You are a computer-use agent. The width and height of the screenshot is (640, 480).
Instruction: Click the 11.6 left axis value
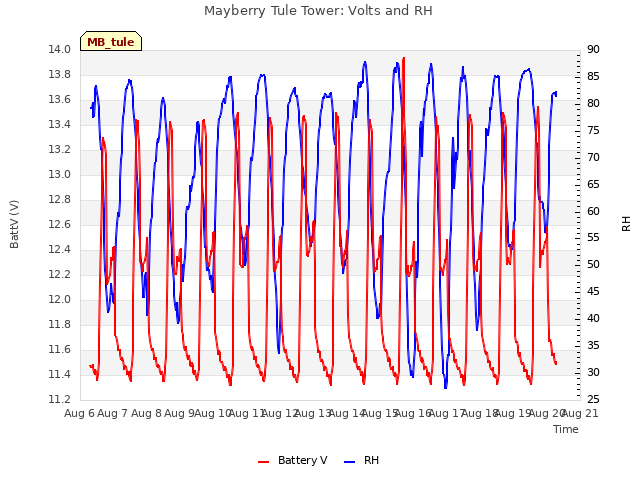coord(60,349)
